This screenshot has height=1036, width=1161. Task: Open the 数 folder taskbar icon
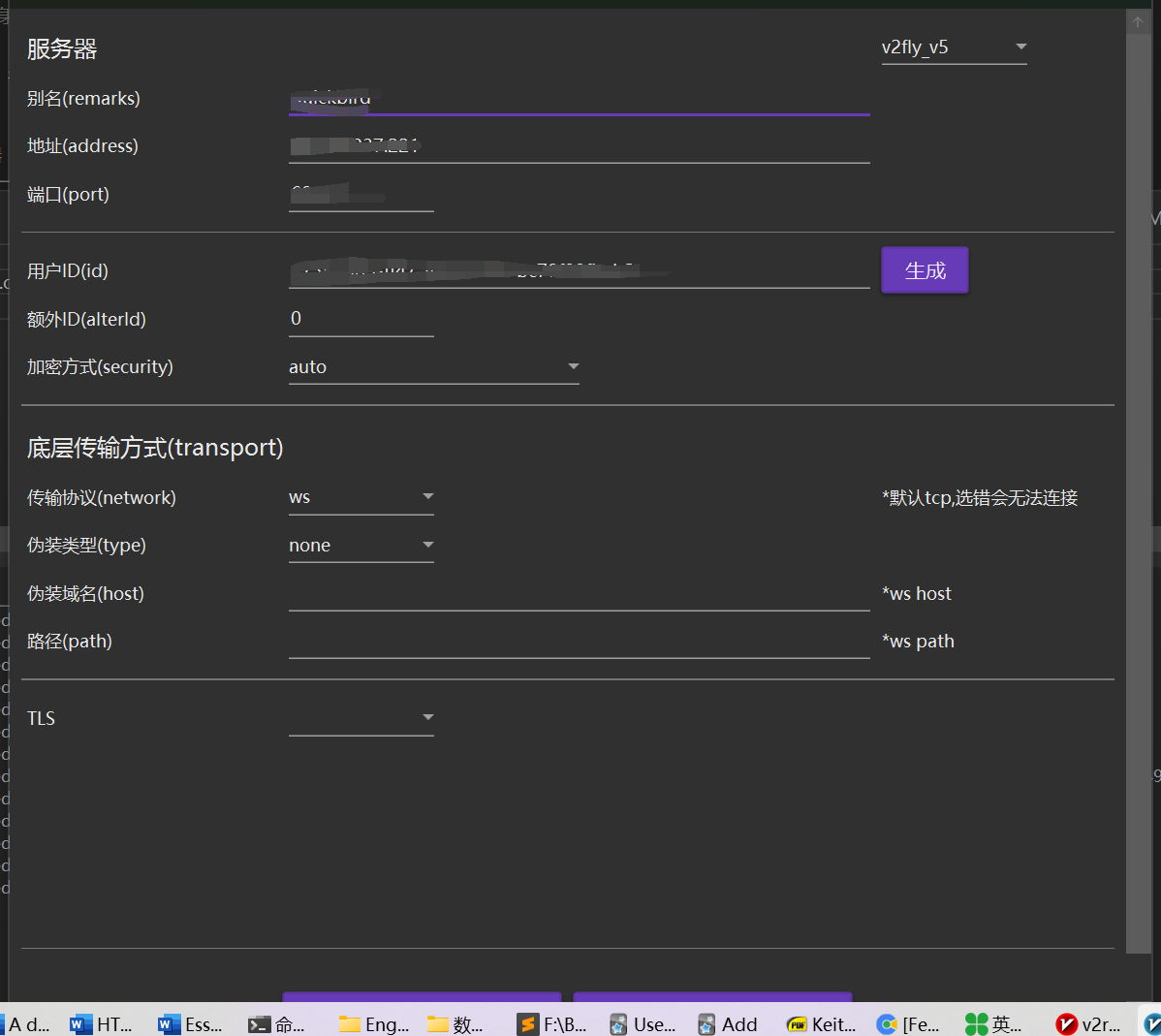[x=455, y=1023]
